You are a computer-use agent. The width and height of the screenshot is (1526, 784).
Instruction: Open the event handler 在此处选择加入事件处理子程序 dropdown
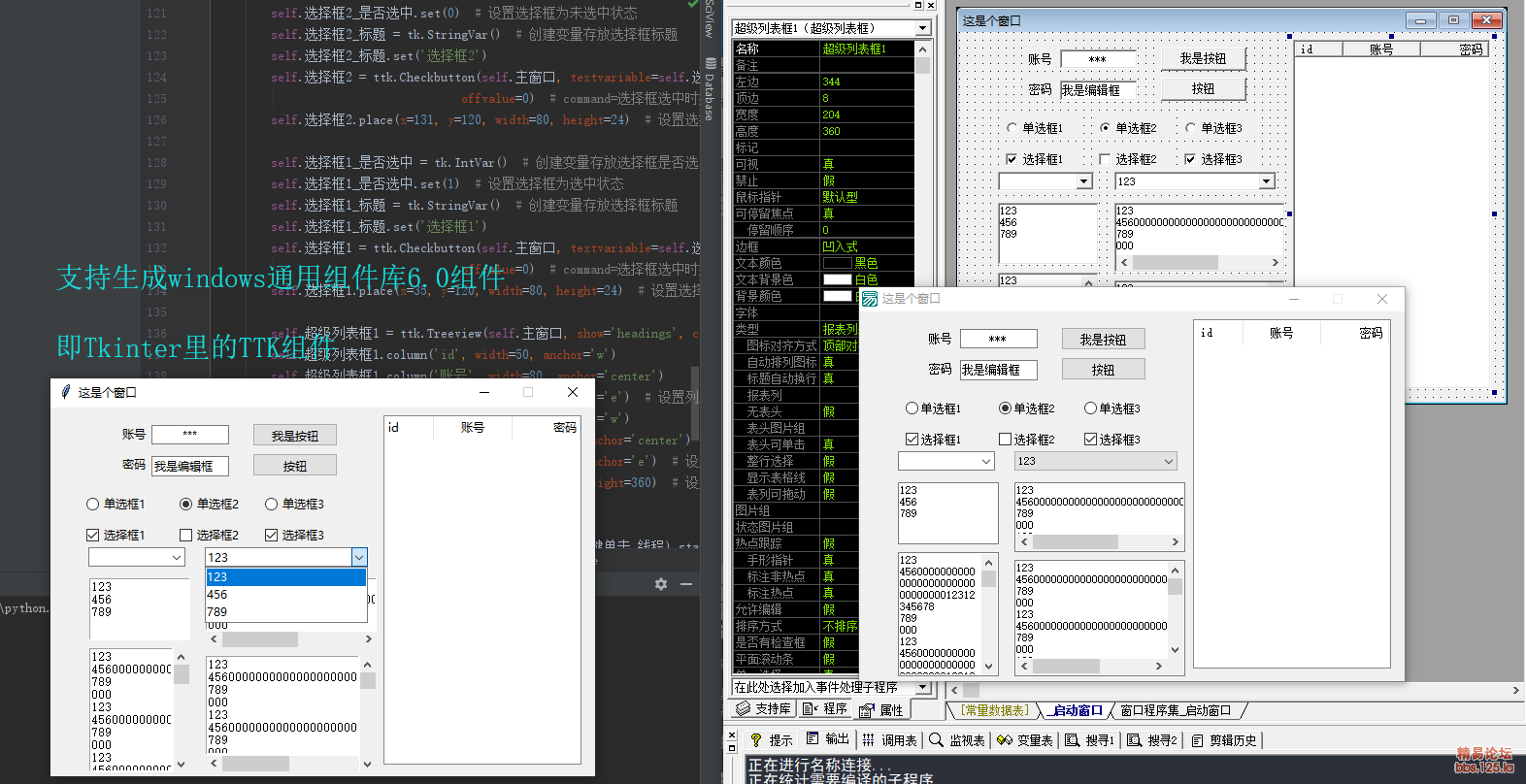click(x=923, y=687)
